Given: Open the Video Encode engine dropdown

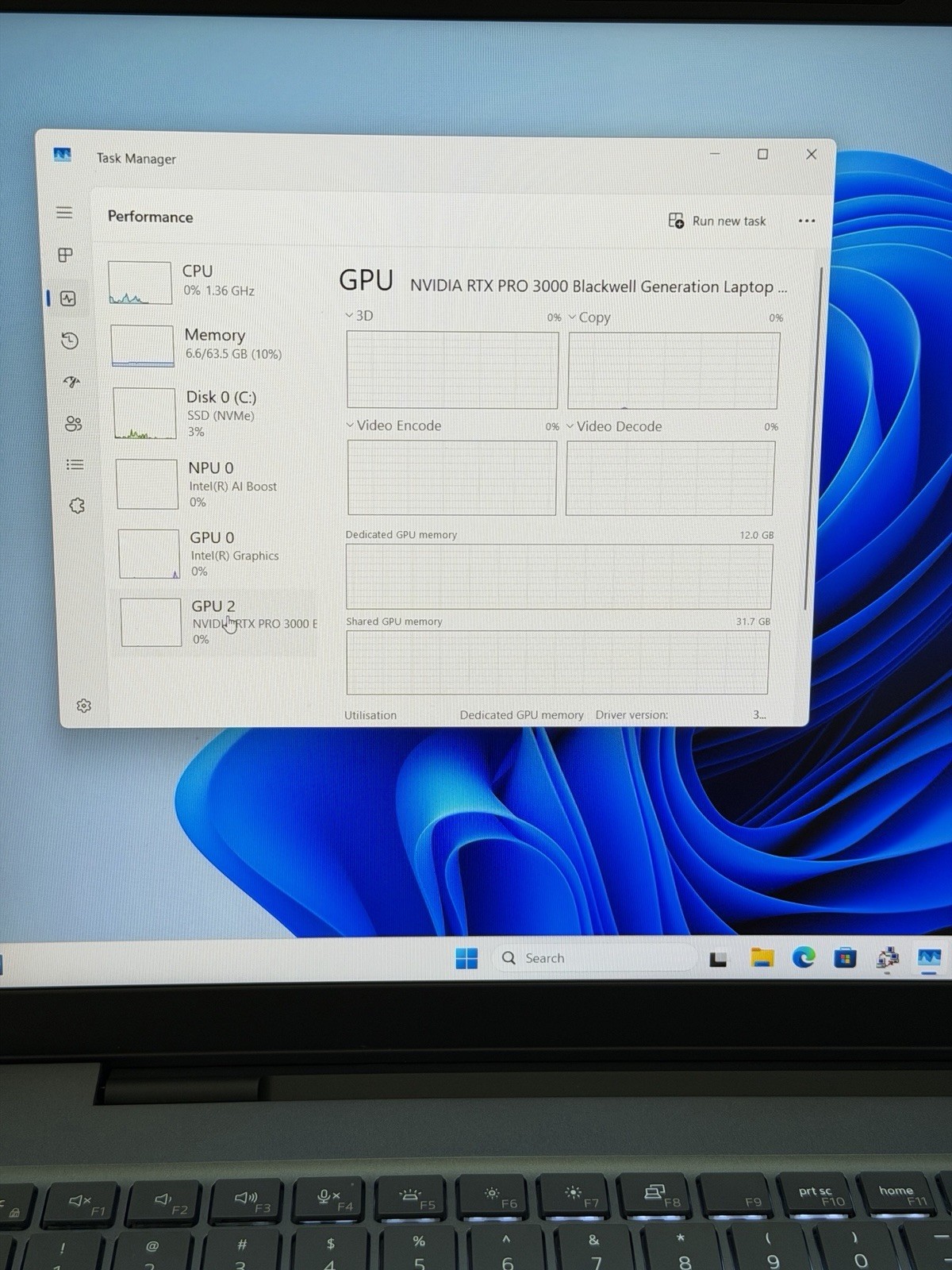Looking at the screenshot, I should (350, 425).
